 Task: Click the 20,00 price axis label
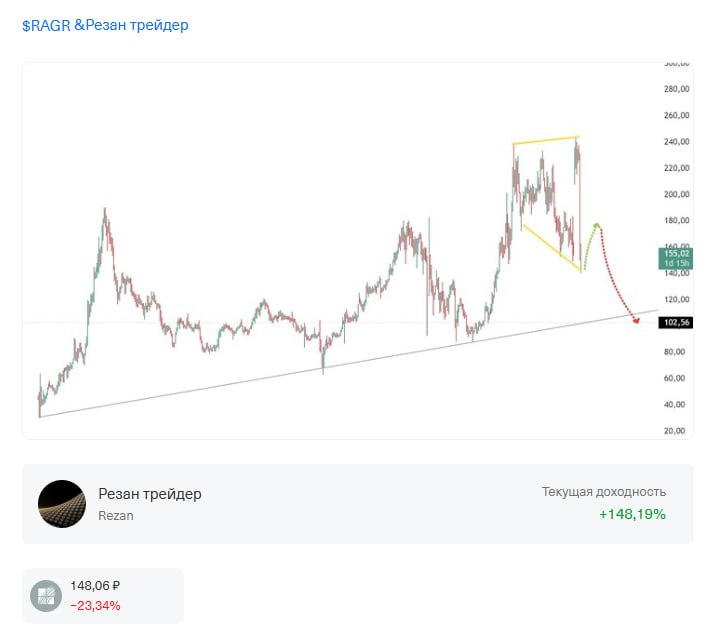(674, 431)
